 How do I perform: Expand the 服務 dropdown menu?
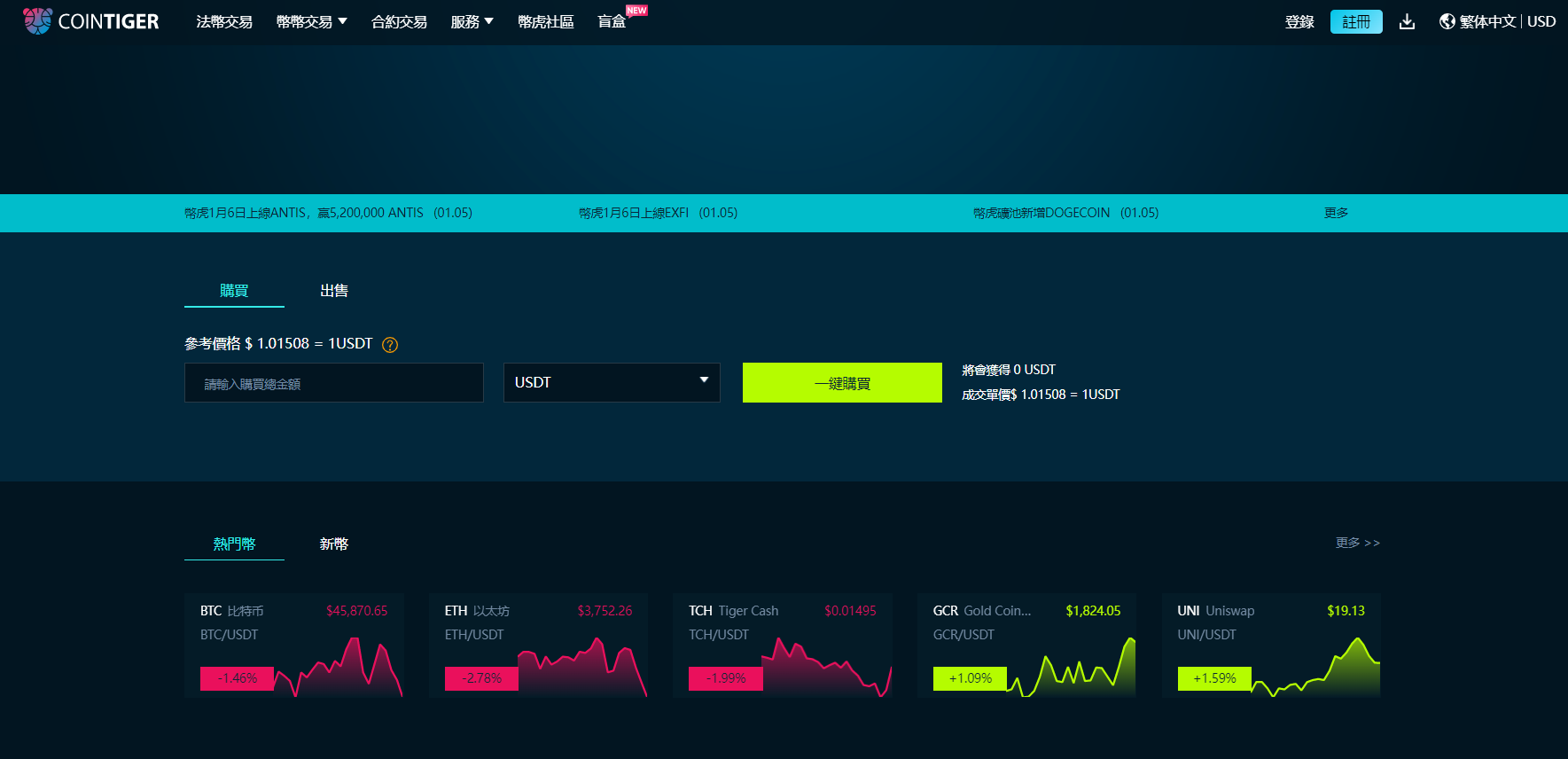click(472, 21)
